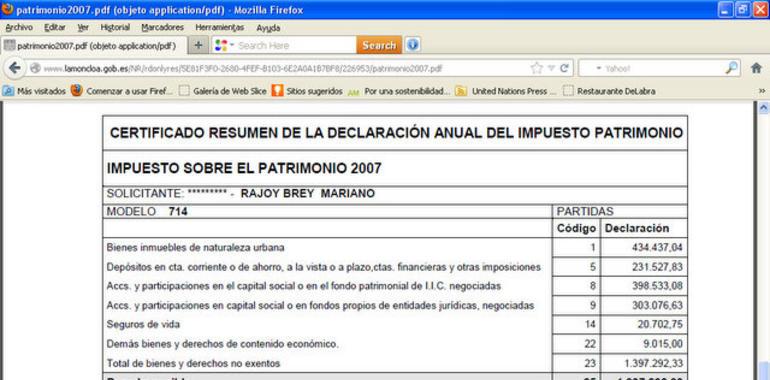
Task: Click the address bar URL
Action: click(243, 69)
